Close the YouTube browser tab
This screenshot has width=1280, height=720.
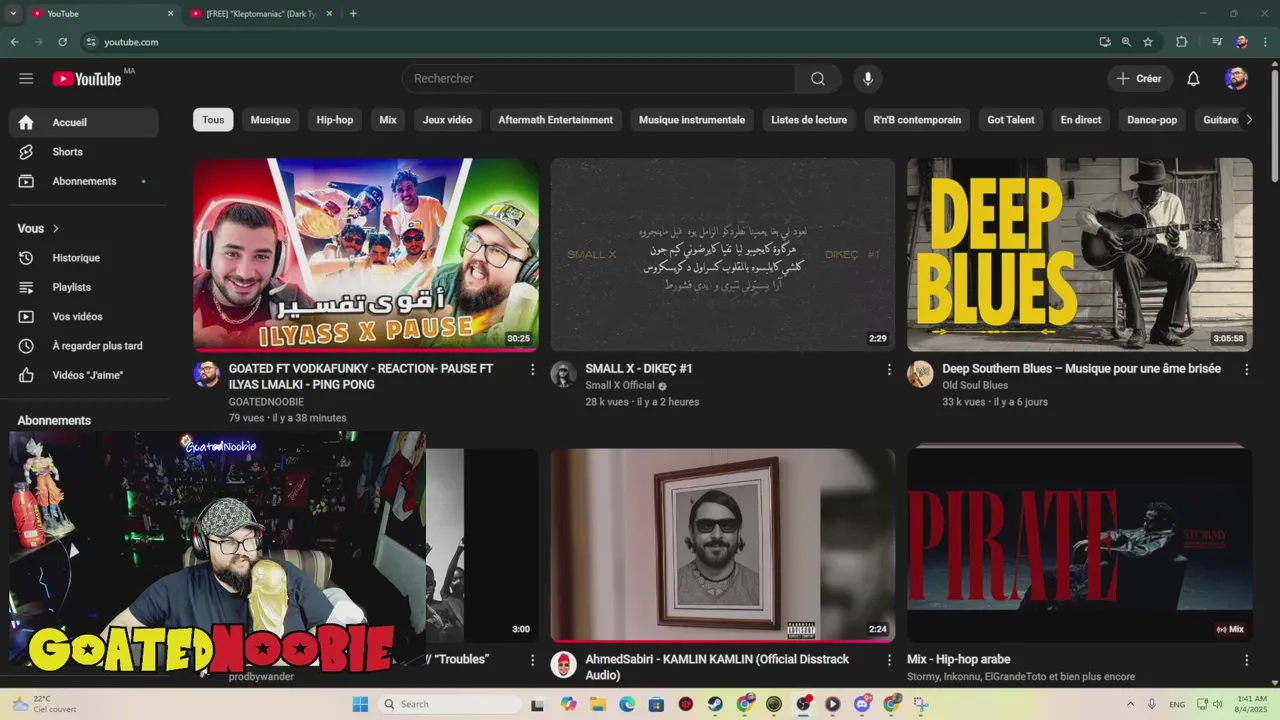[x=170, y=13]
